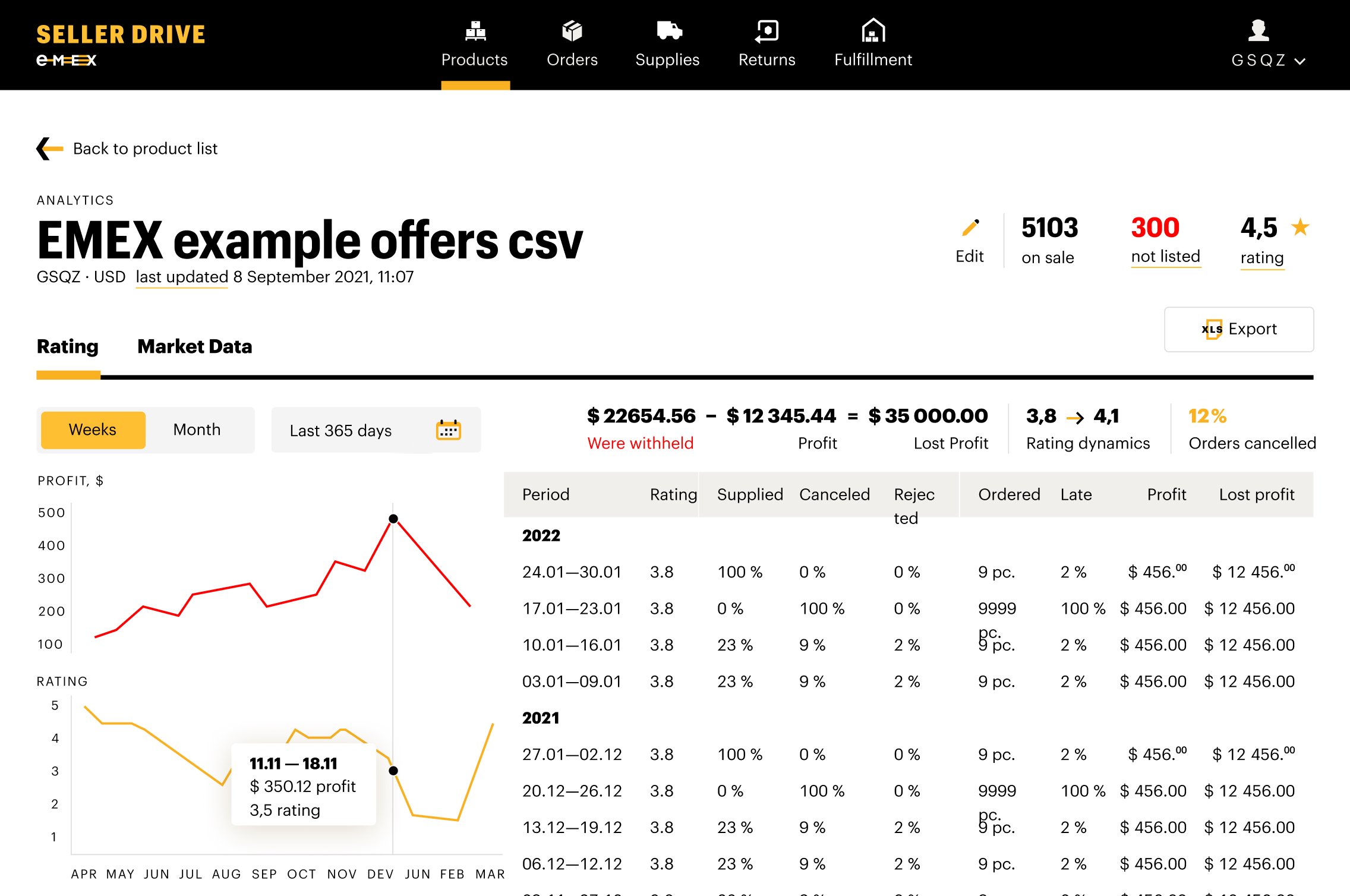Click the Returns icon in navigation
Screen dimensions: 1350x896
[x=767, y=31]
